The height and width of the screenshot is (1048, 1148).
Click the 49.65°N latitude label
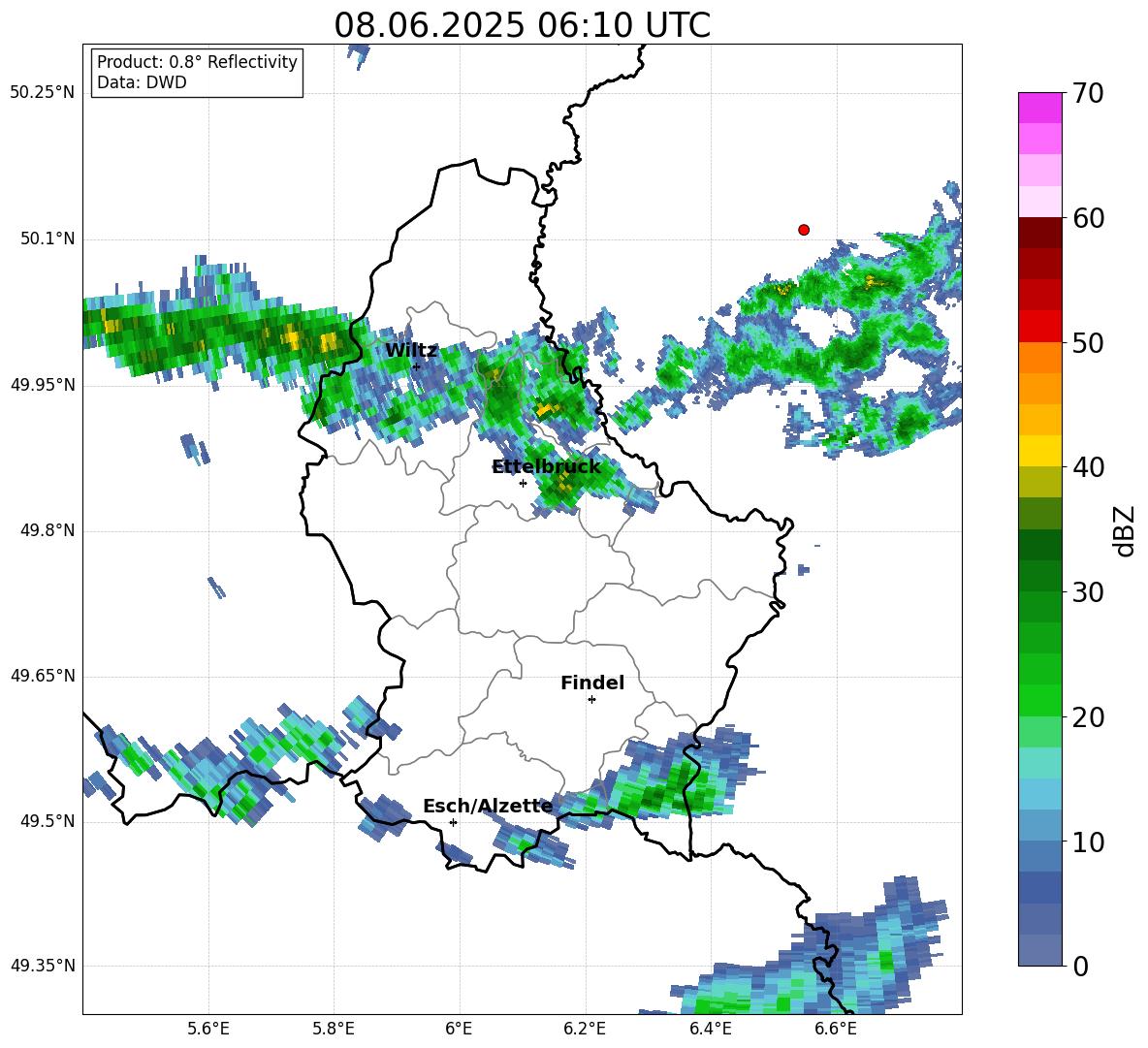43,676
